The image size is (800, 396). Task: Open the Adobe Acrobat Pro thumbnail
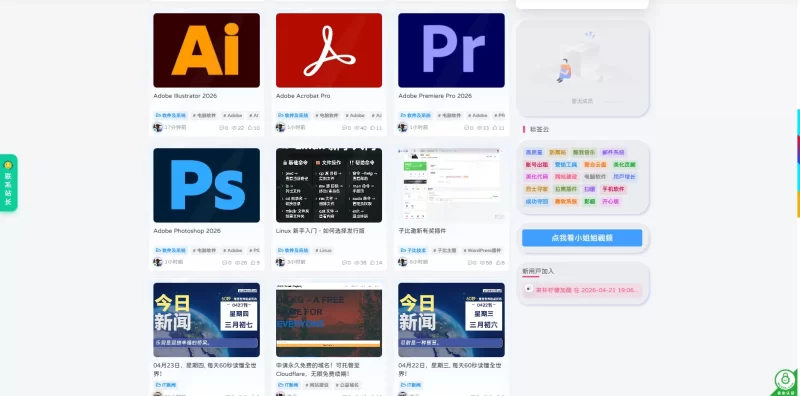tap(329, 51)
